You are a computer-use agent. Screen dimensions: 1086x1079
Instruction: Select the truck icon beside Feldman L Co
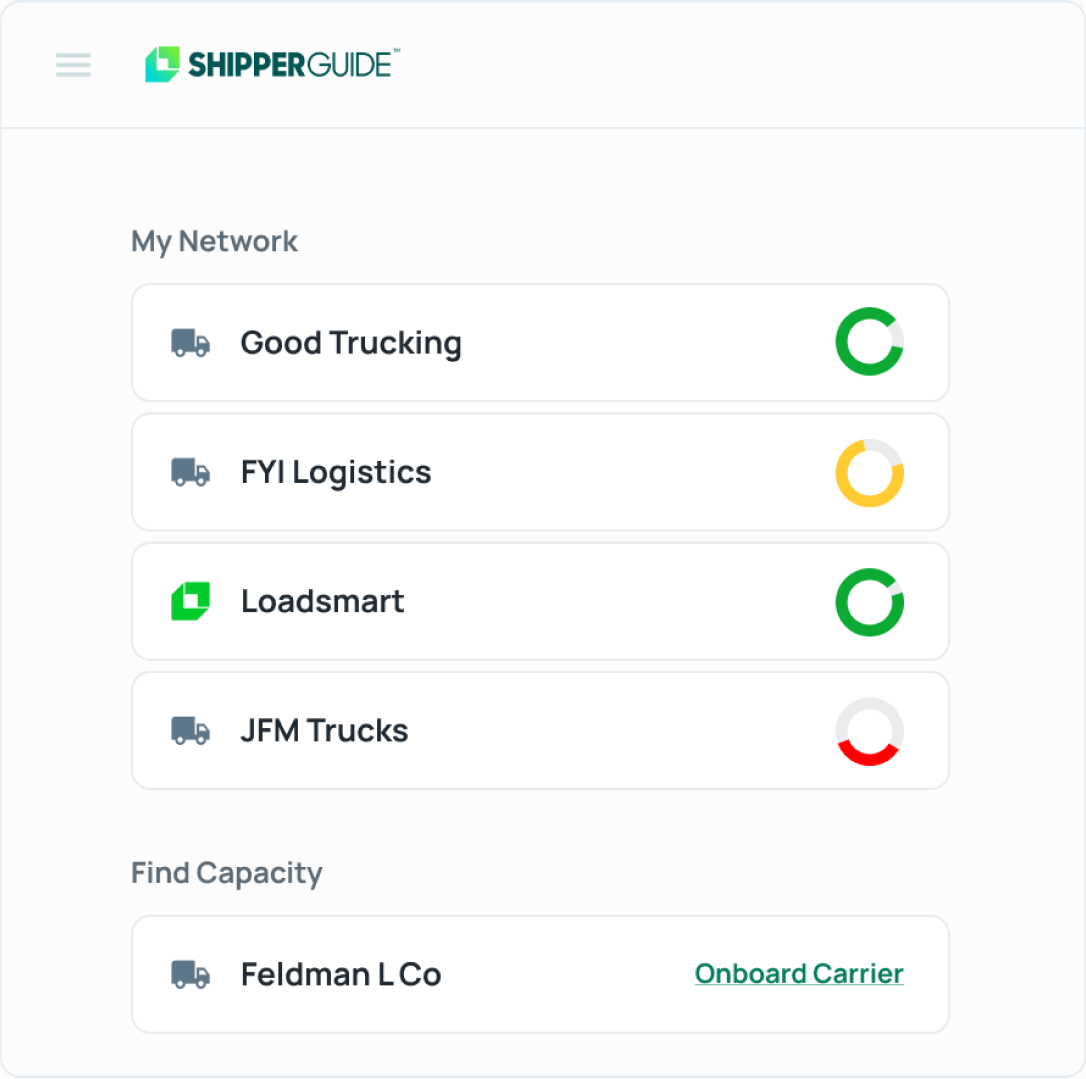pos(190,974)
